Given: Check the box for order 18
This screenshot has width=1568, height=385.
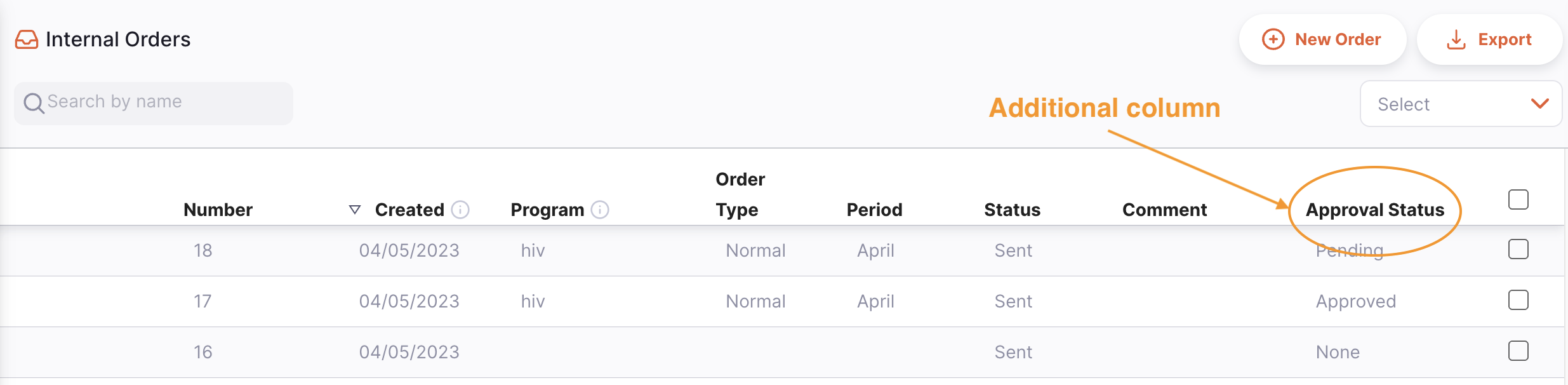Looking at the screenshot, I should click(1518, 249).
